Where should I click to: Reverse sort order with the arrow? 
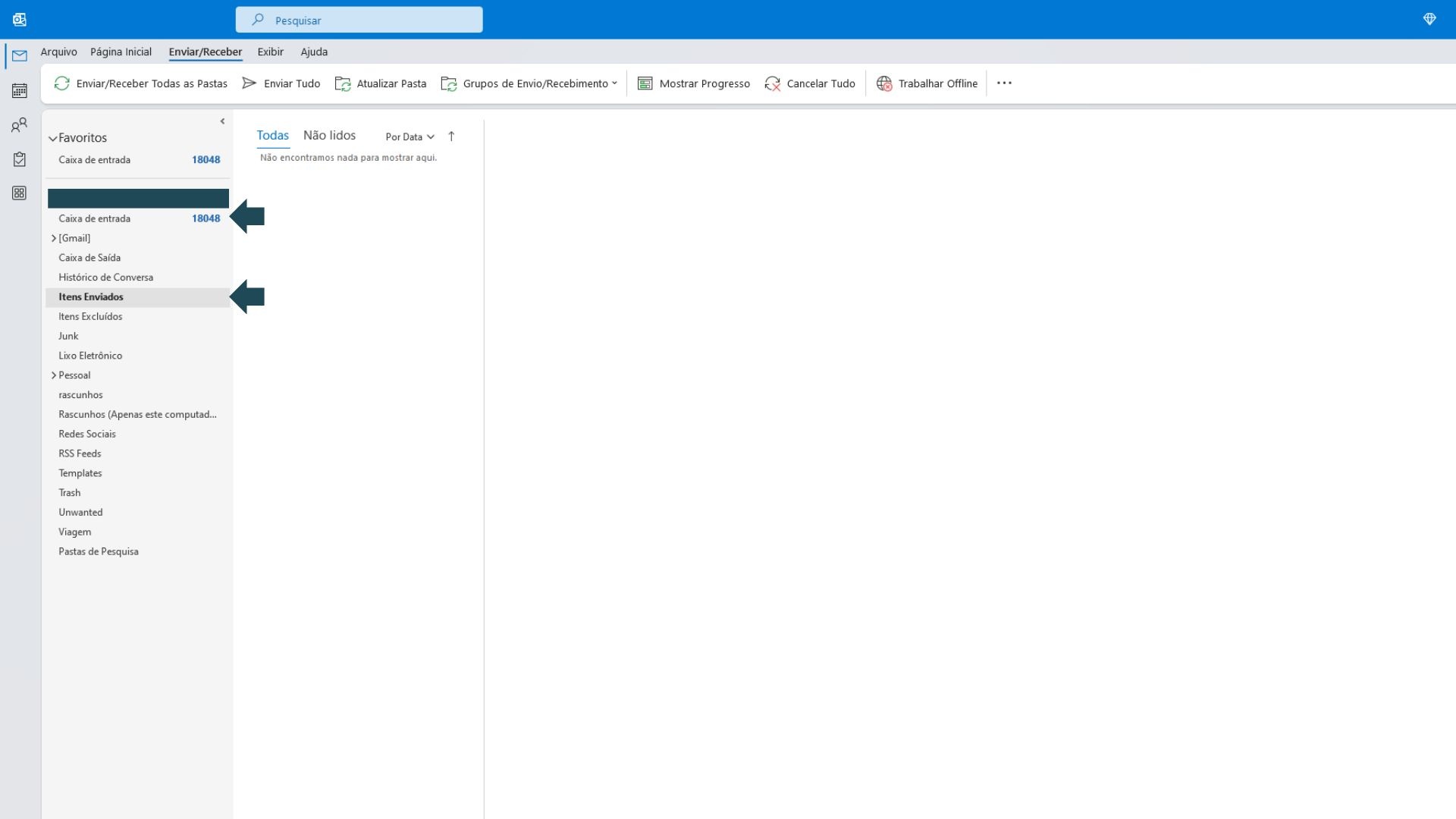451,136
